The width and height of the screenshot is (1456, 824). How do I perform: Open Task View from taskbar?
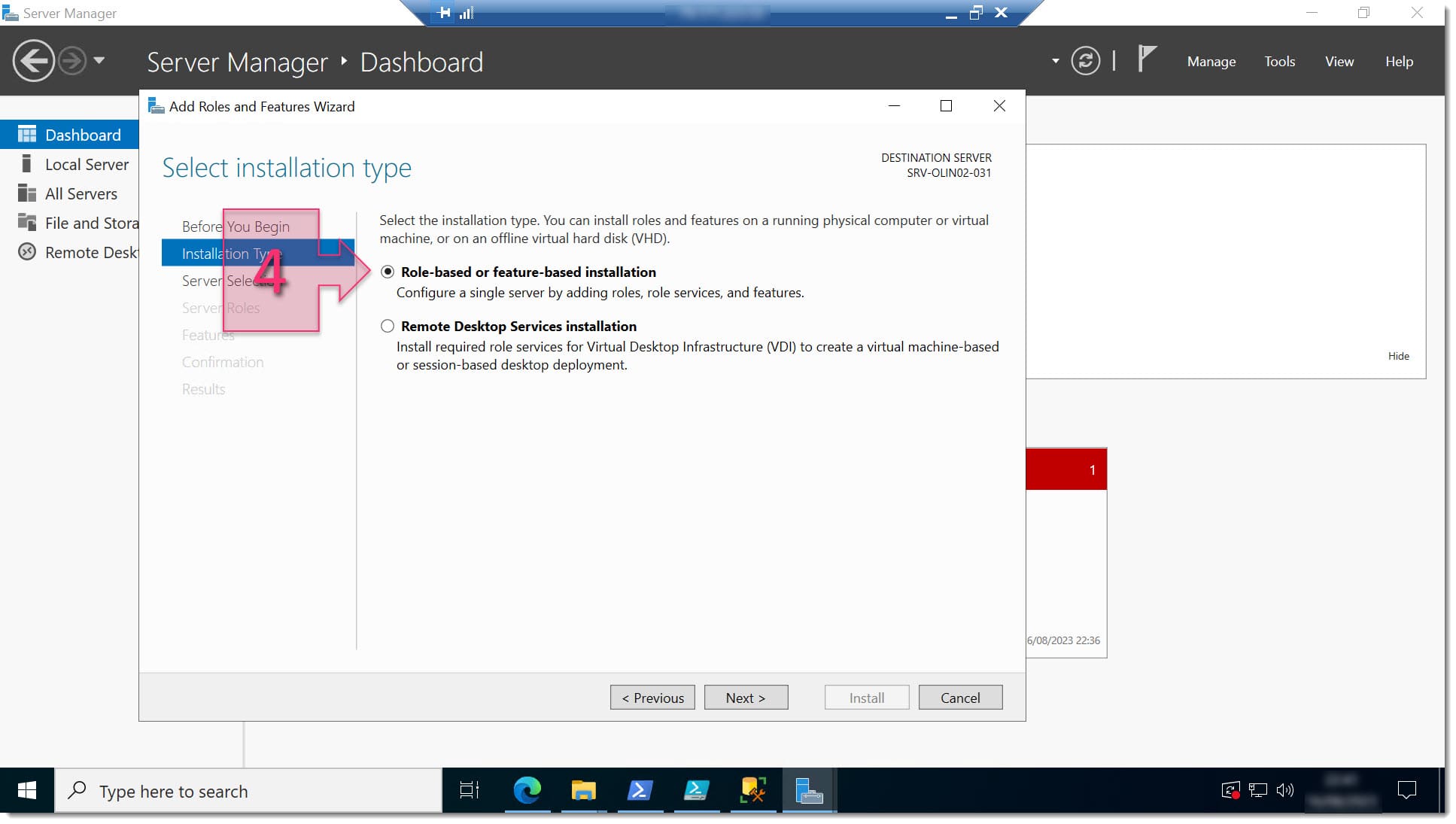(470, 790)
